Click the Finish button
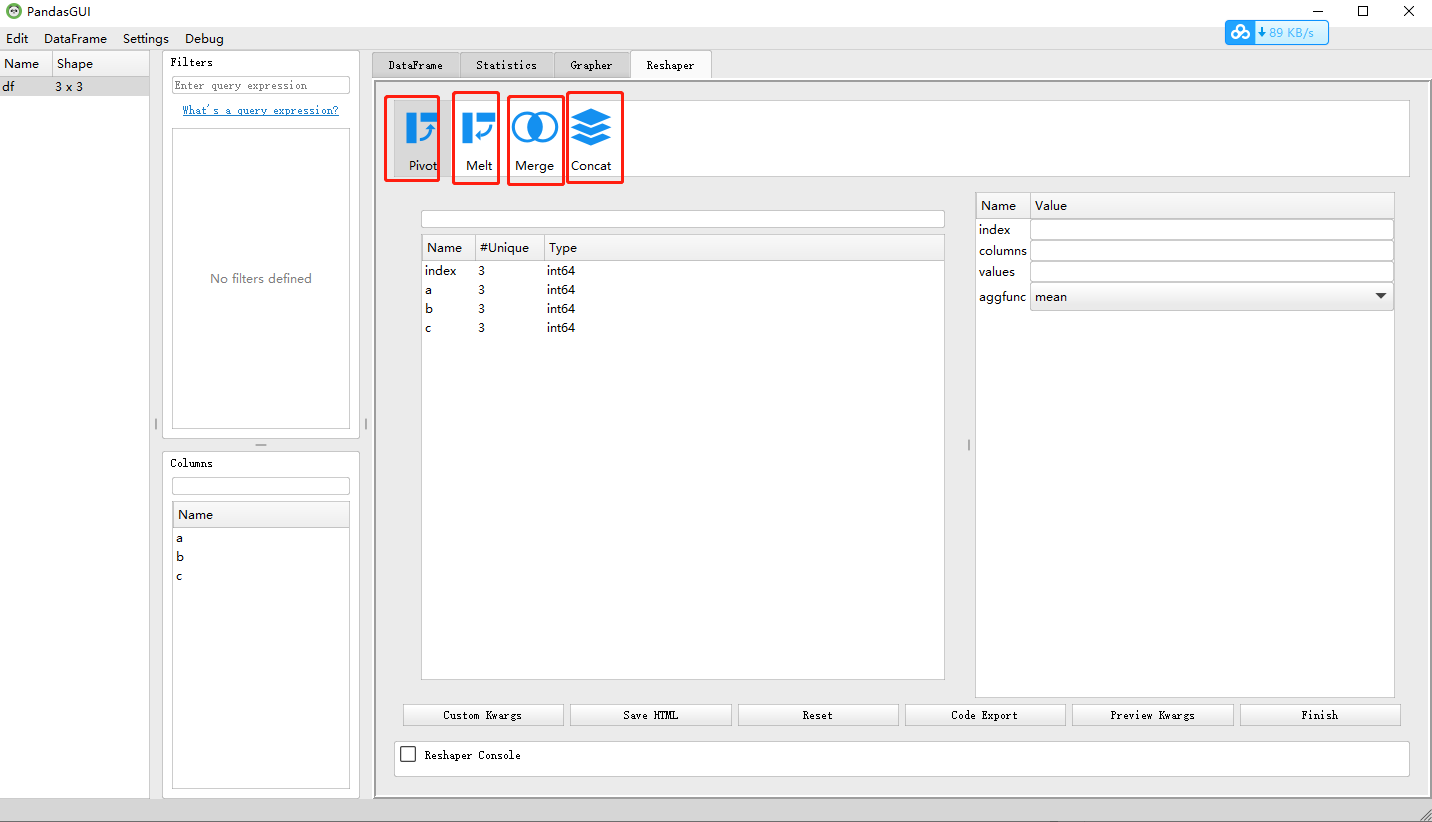This screenshot has width=1432, height=822. [x=1320, y=714]
